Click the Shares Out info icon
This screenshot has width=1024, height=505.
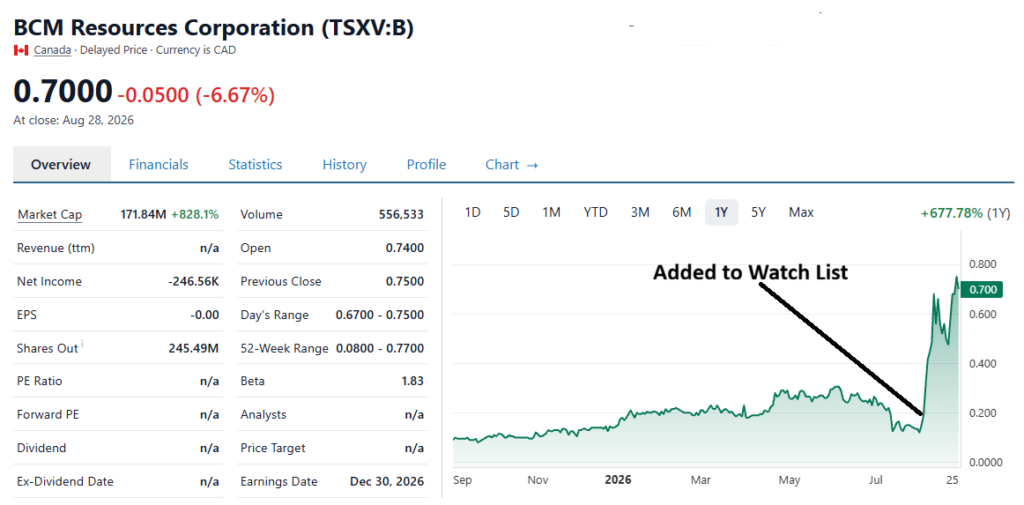tap(82, 344)
